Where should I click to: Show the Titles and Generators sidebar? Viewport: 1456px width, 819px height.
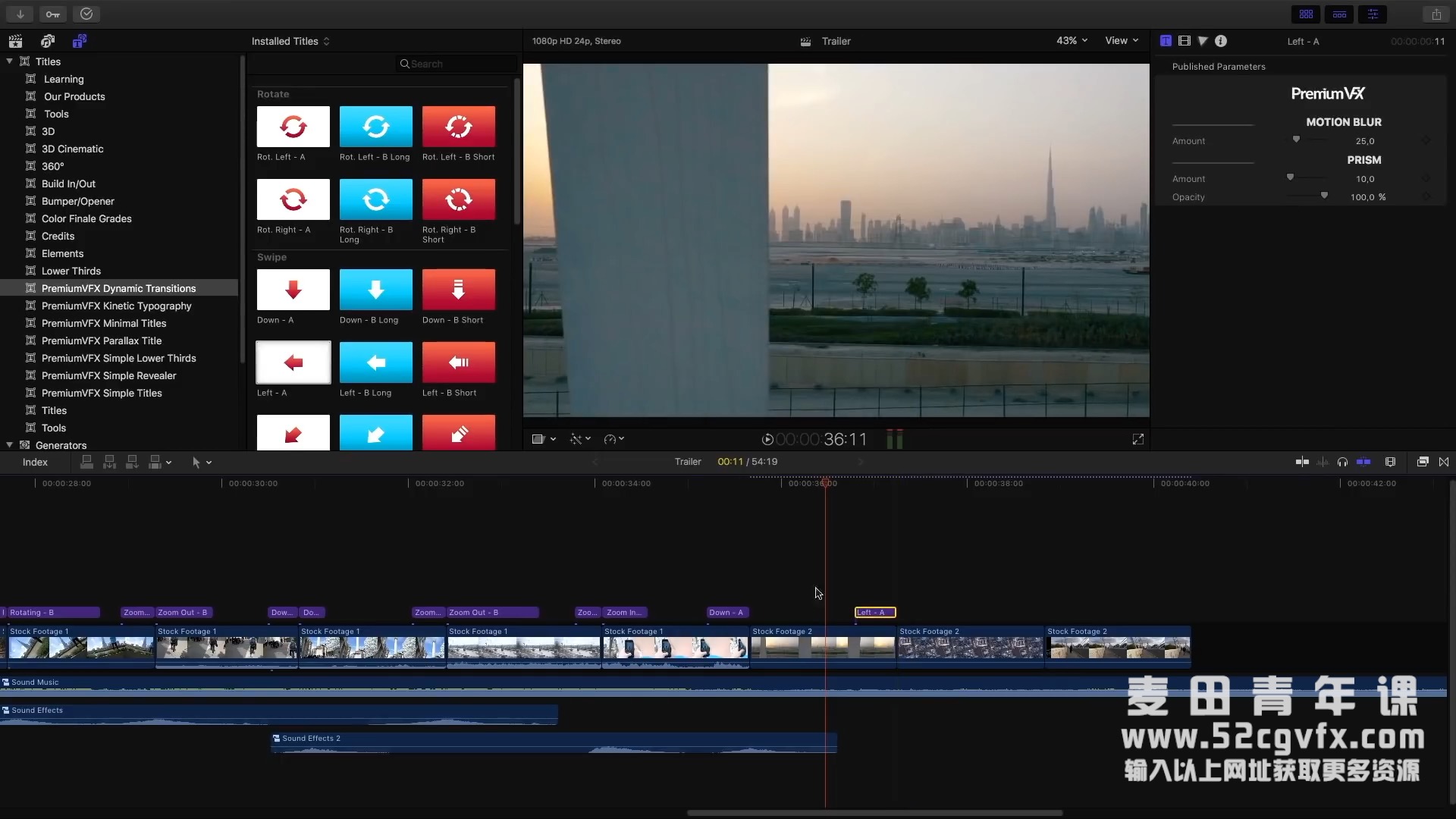point(80,41)
